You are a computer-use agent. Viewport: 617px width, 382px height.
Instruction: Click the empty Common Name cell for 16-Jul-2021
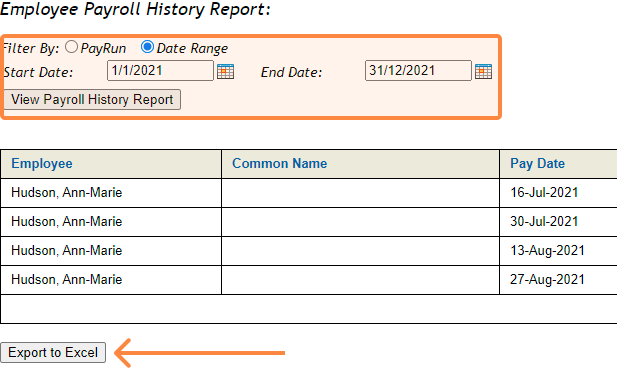pyautogui.click(x=360, y=193)
